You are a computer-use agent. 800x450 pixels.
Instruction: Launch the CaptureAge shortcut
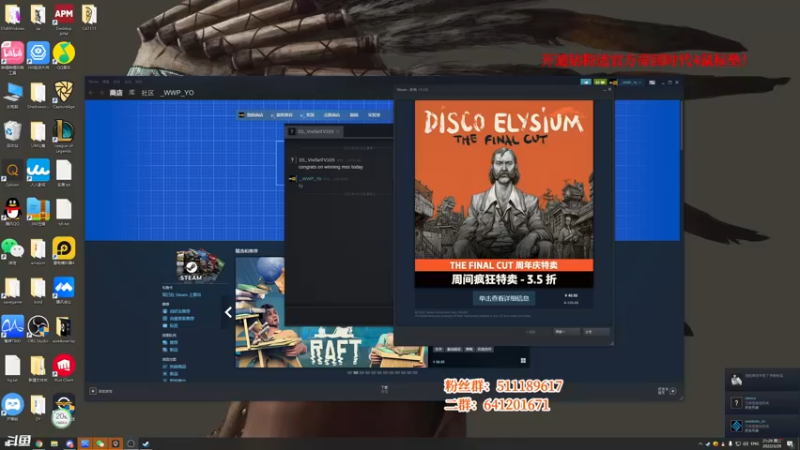pos(63,95)
